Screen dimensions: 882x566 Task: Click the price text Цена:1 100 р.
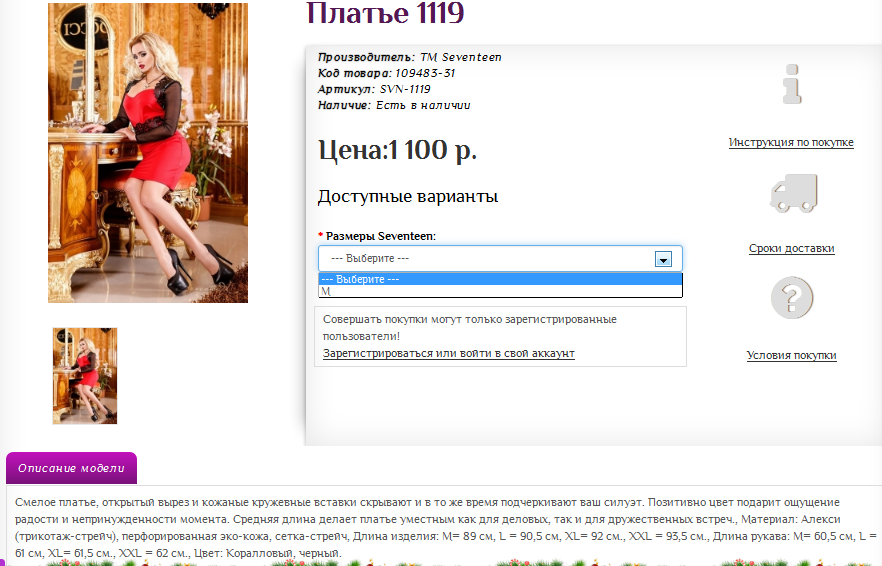[397, 150]
